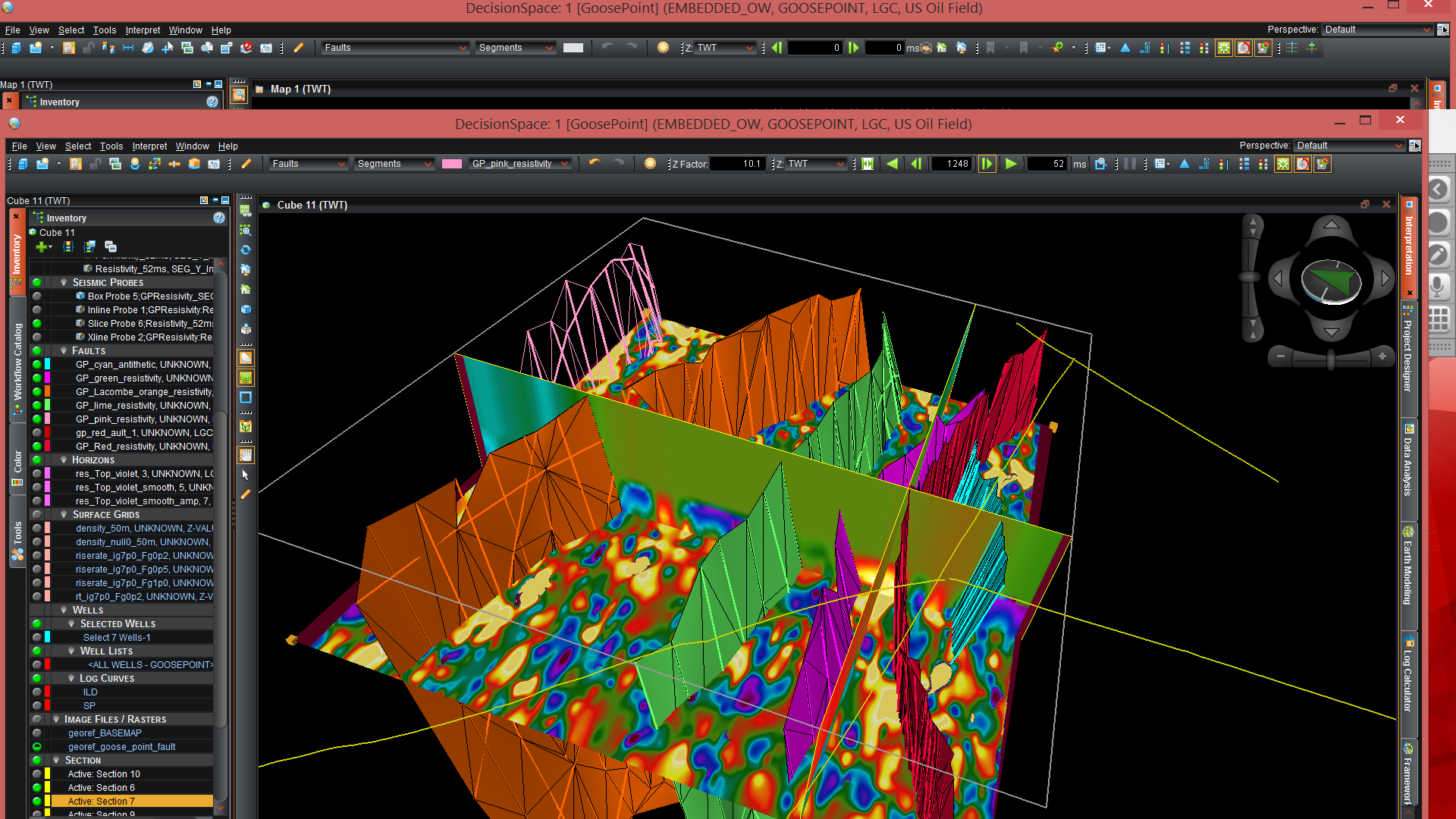1456x819 pixels.
Task: Open the Window menu in background window
Action: (x=185, y=30)
